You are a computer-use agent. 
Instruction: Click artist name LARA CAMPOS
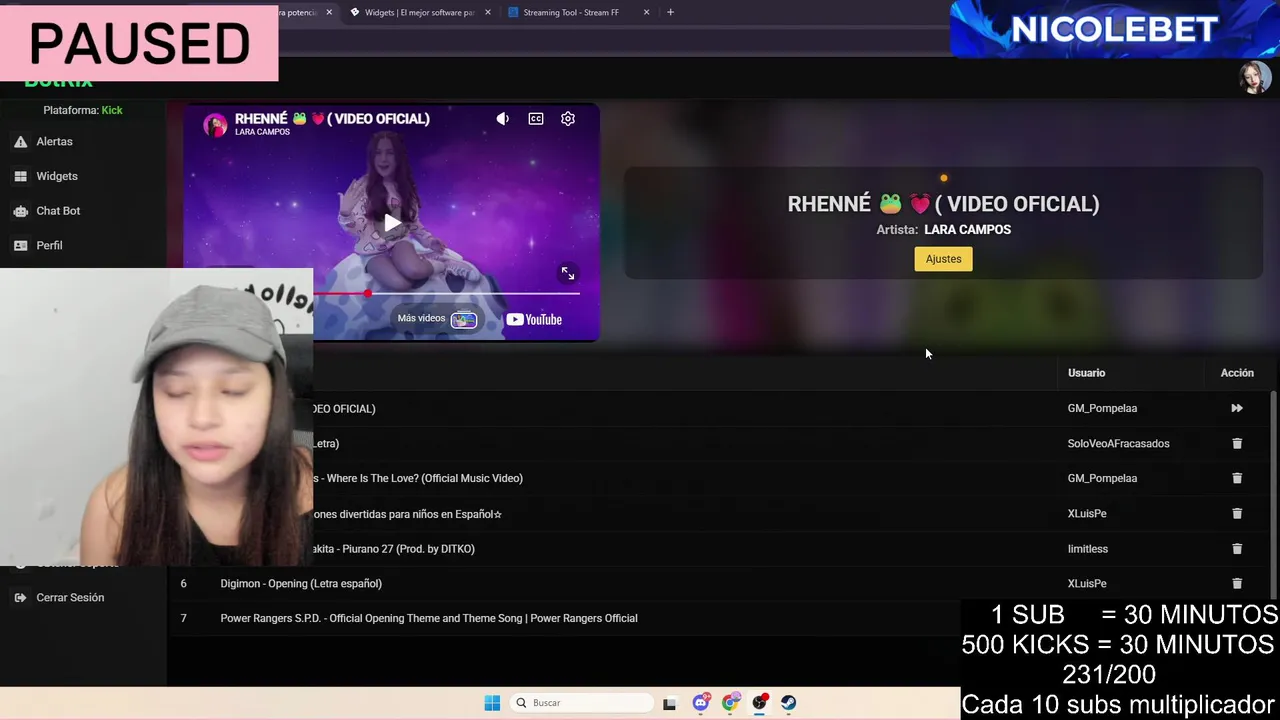[x=967, y=230]
